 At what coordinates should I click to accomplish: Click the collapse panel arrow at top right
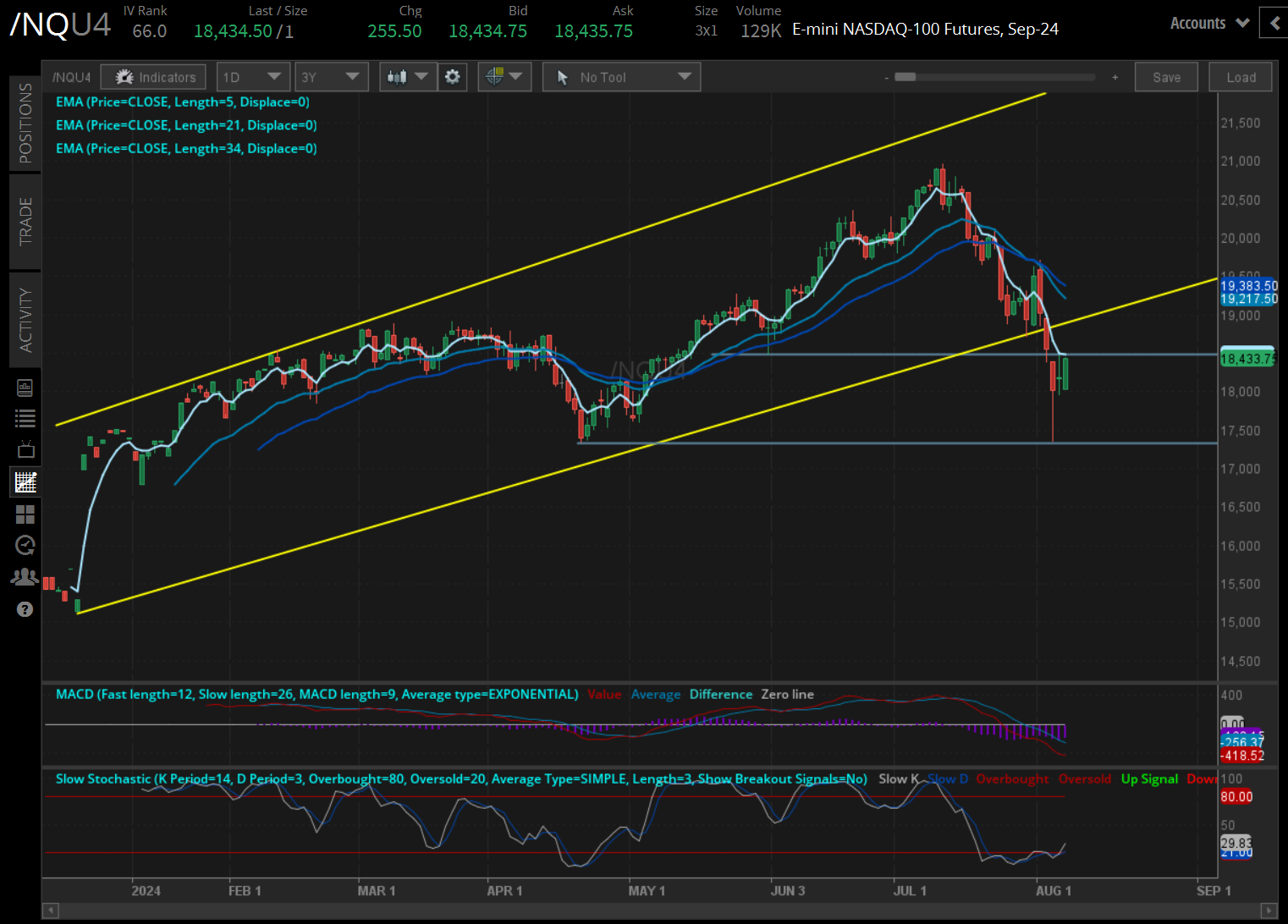(1274, 23)
